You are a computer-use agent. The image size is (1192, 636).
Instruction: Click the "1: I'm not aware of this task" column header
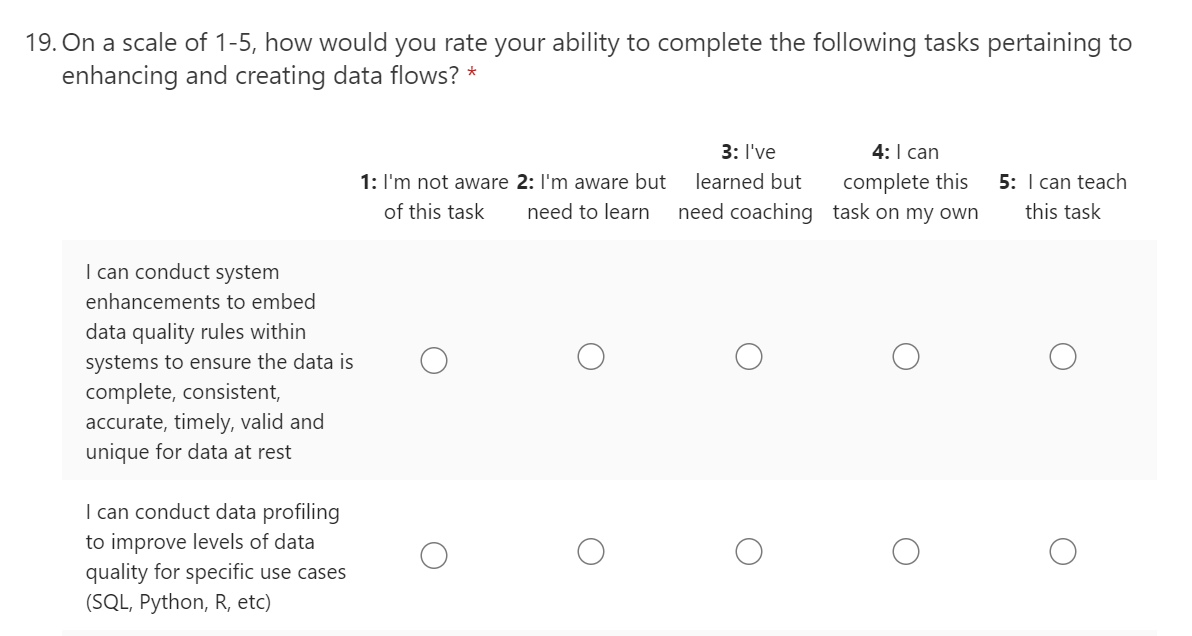[433, 197]
